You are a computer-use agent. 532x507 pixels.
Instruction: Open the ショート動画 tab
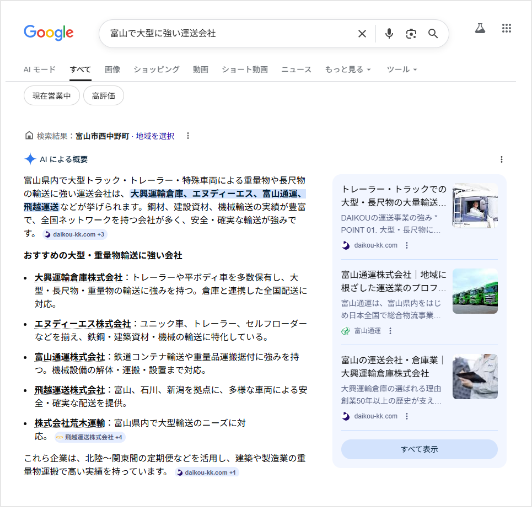[245, 70]
